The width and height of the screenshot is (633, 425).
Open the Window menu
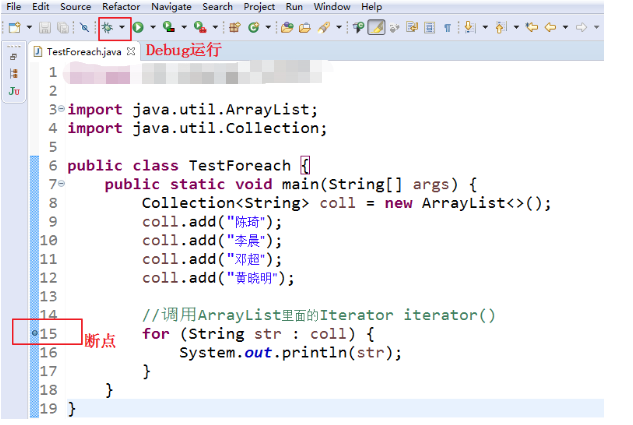coord(332,6)
